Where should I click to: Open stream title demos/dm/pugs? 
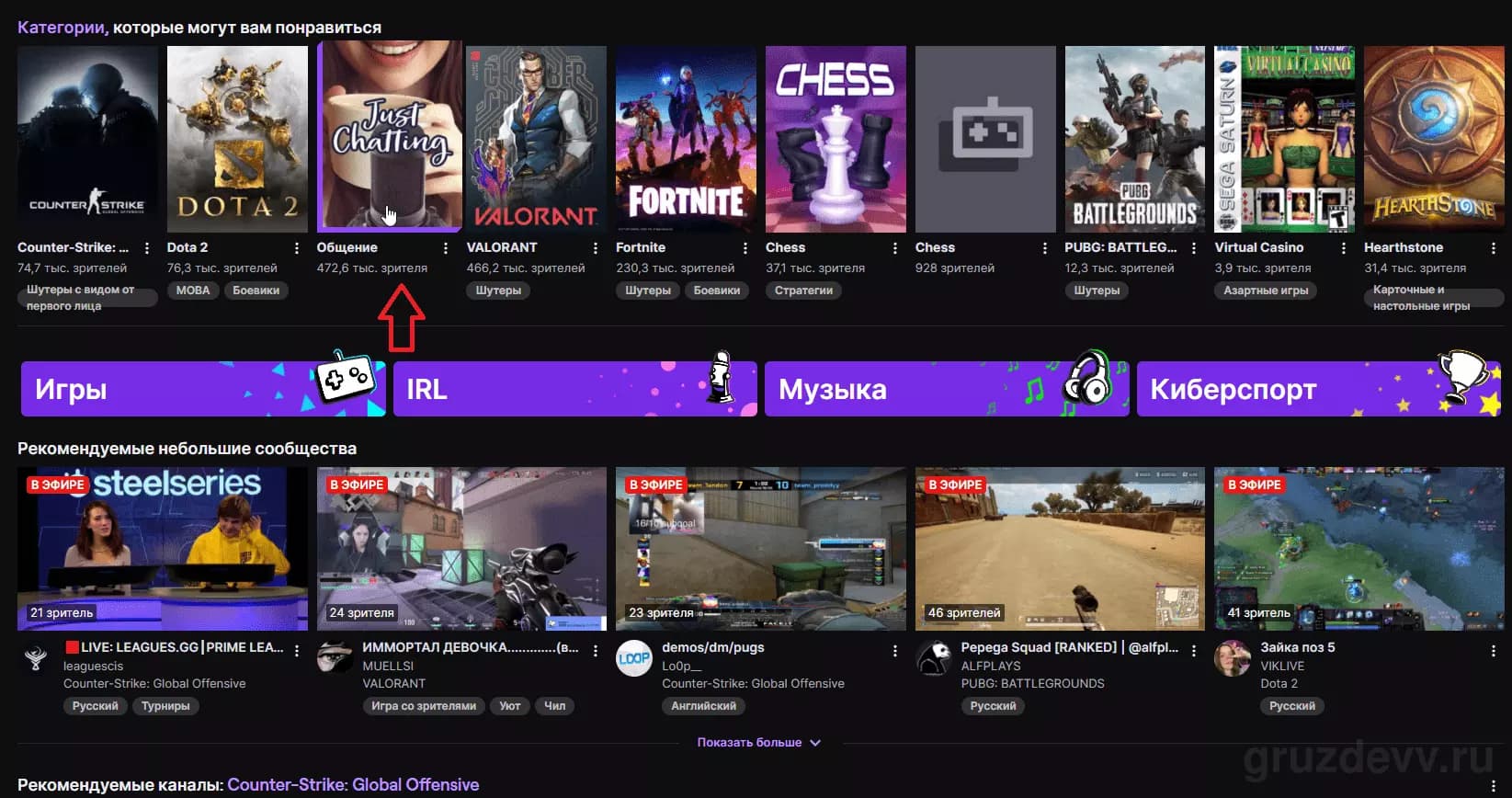point(713,647)
